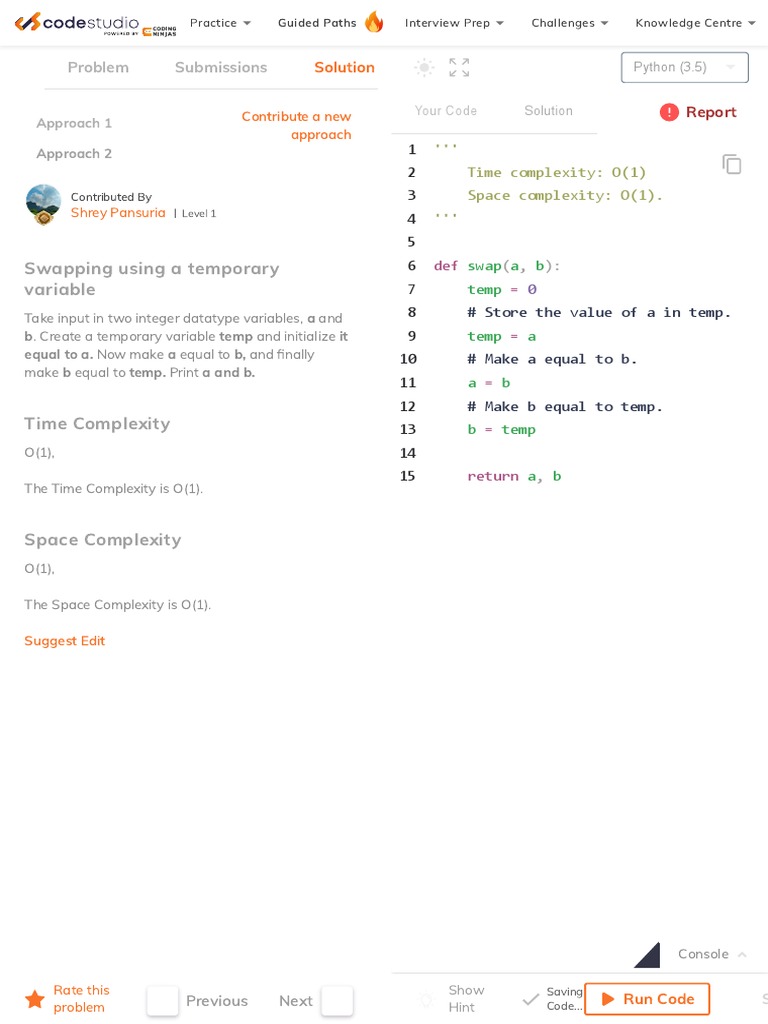Click the red Report alert icon
This screenshot has width=768, height=1024.
669,112
